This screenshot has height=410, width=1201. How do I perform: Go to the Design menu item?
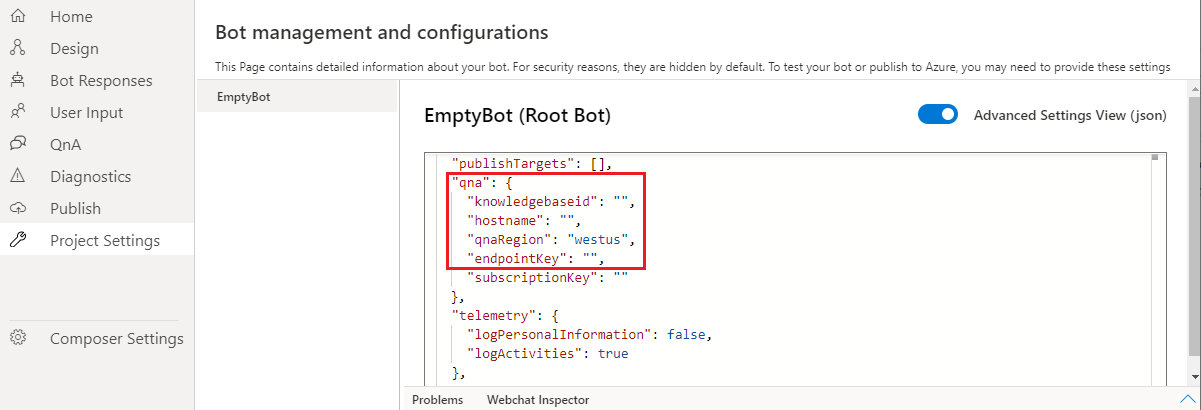point(74,48)
